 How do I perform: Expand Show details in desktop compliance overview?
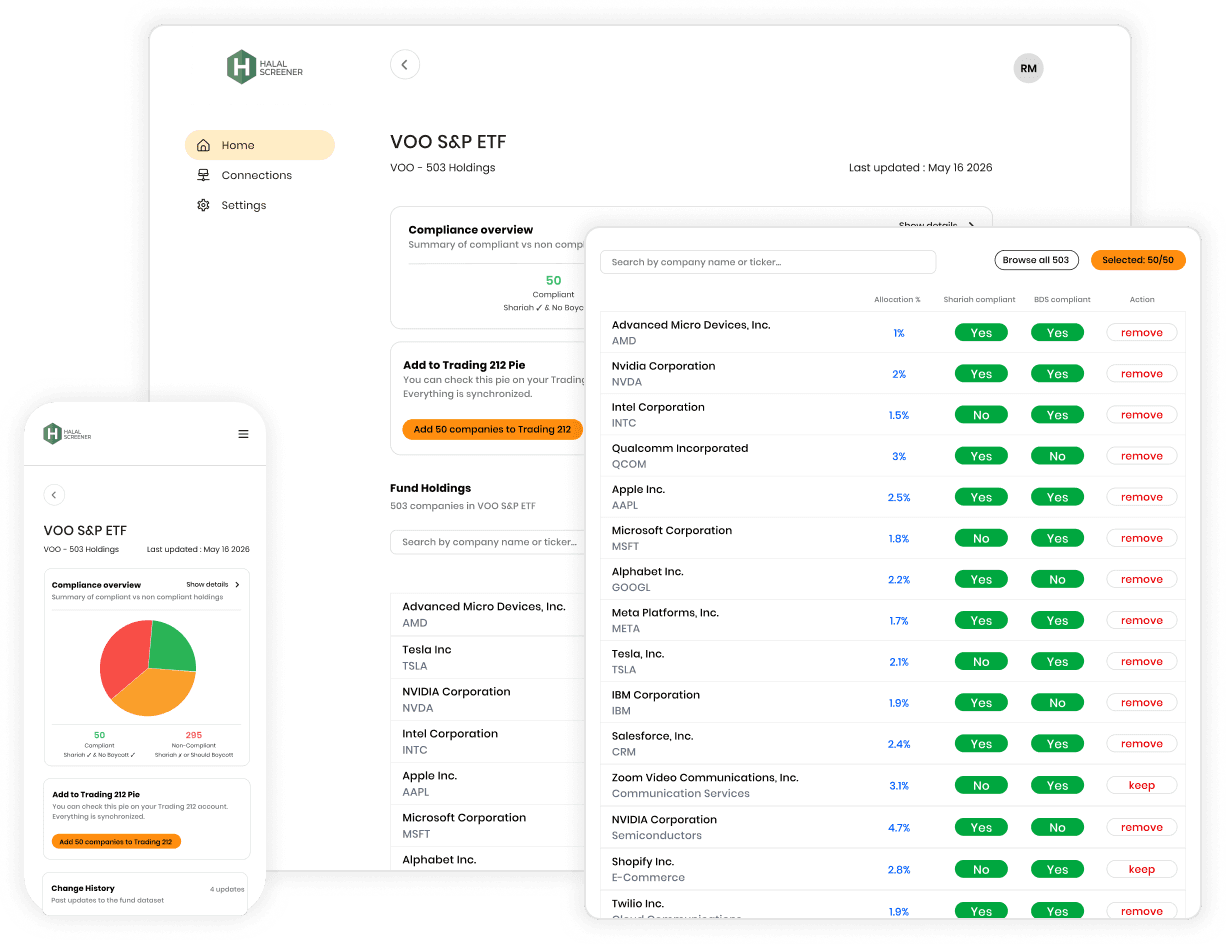point(936,226)
